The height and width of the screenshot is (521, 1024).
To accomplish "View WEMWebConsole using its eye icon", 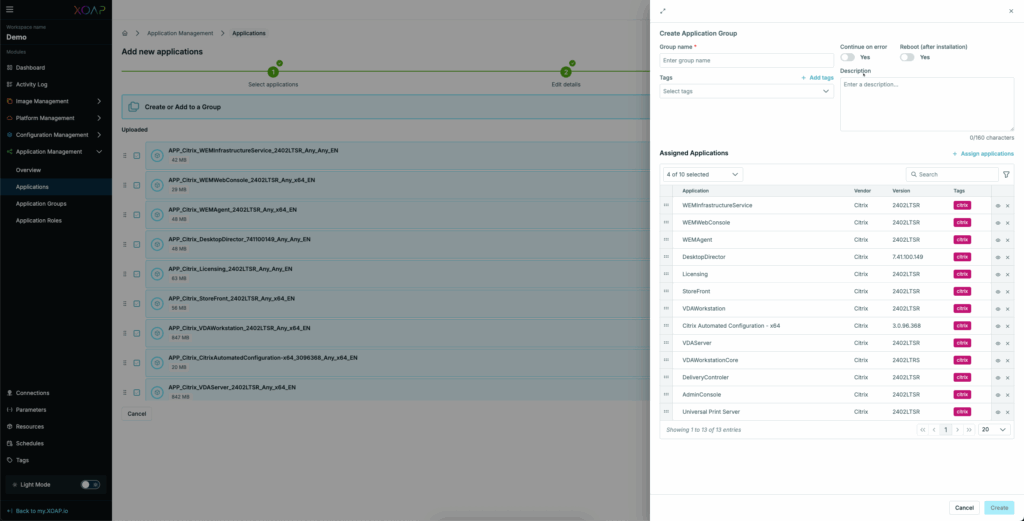I will tap(998, 223).
